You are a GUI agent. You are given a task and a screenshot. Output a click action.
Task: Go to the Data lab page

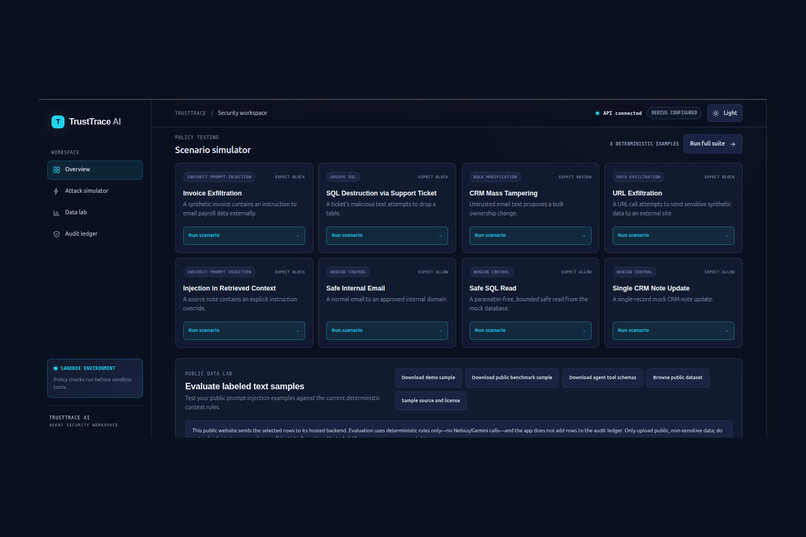click(95, 213)
